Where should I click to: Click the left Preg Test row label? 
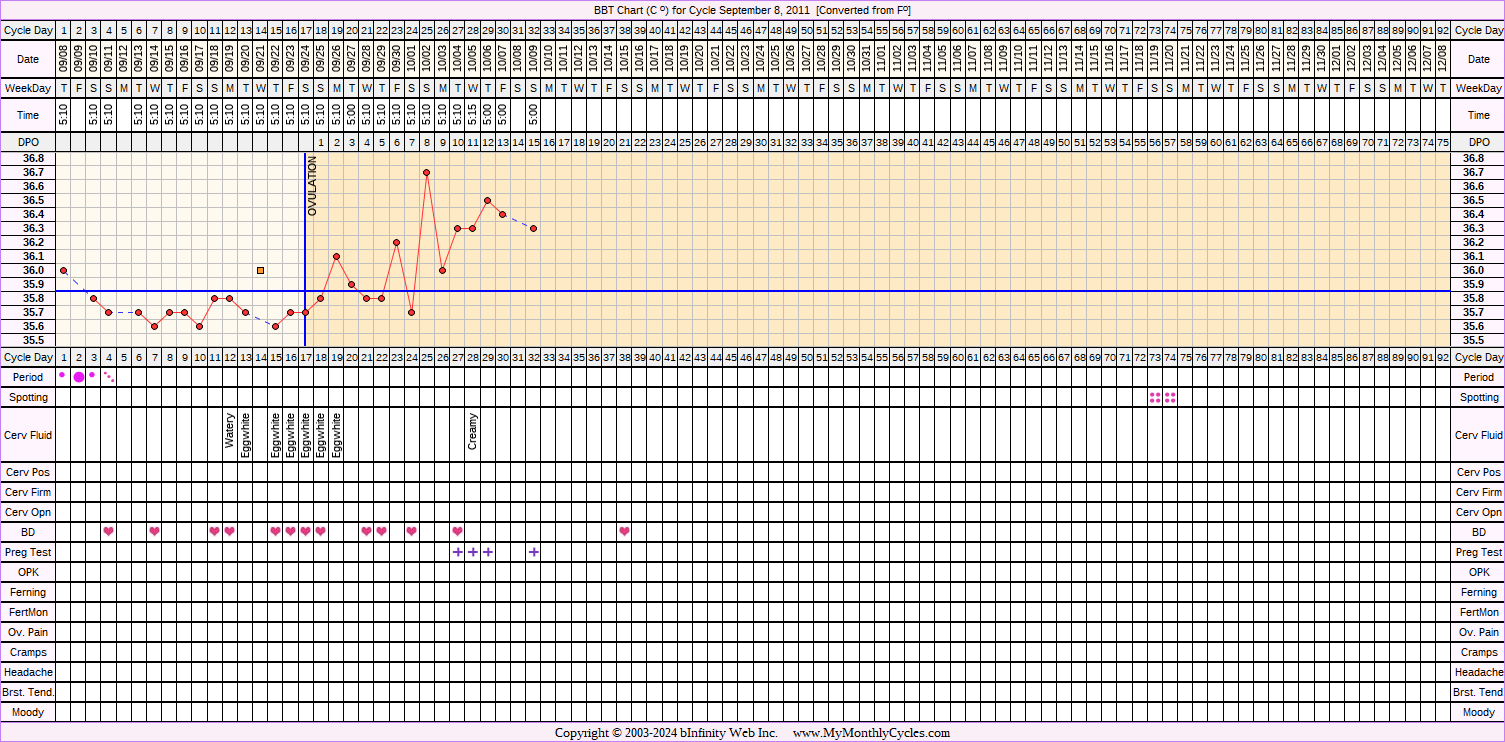click(x=28, y=552)
